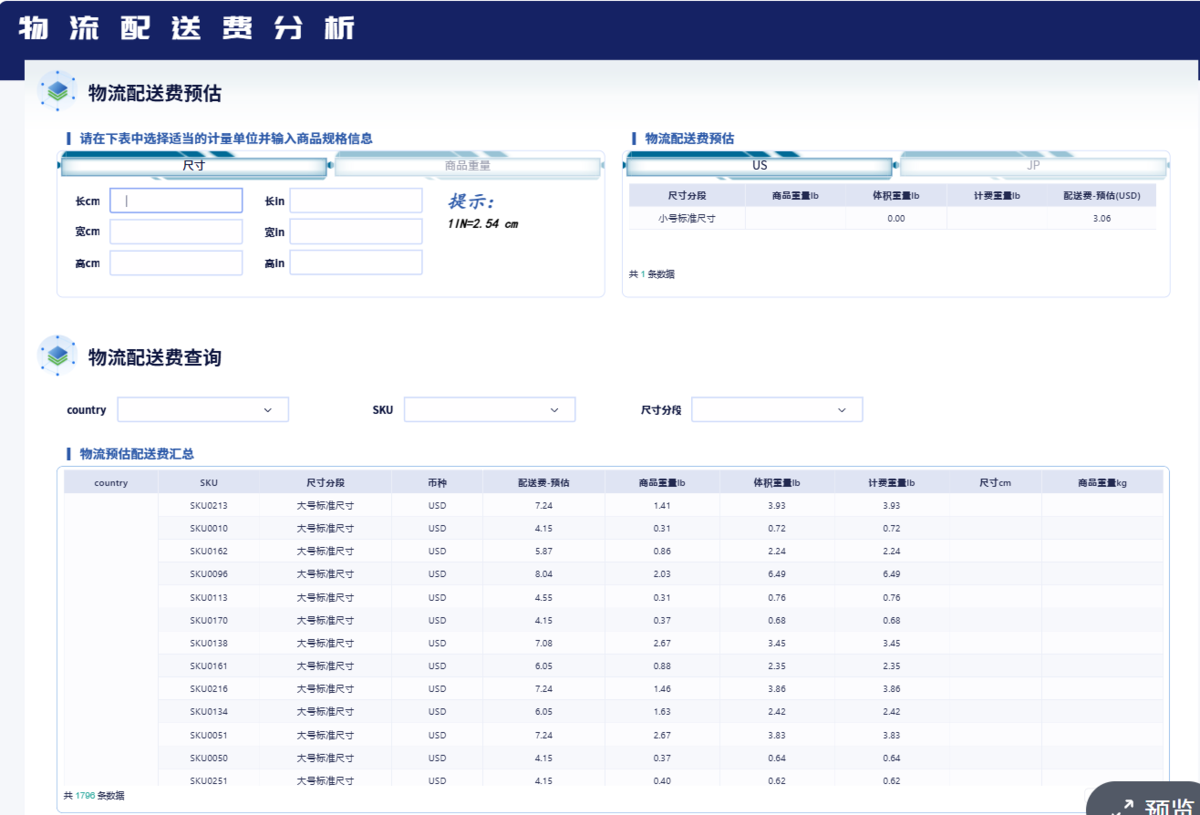The width and height of the screenshot is (1200, 815).
Task: Click the 配送费-预估 column header
Action: click(544, 483)
